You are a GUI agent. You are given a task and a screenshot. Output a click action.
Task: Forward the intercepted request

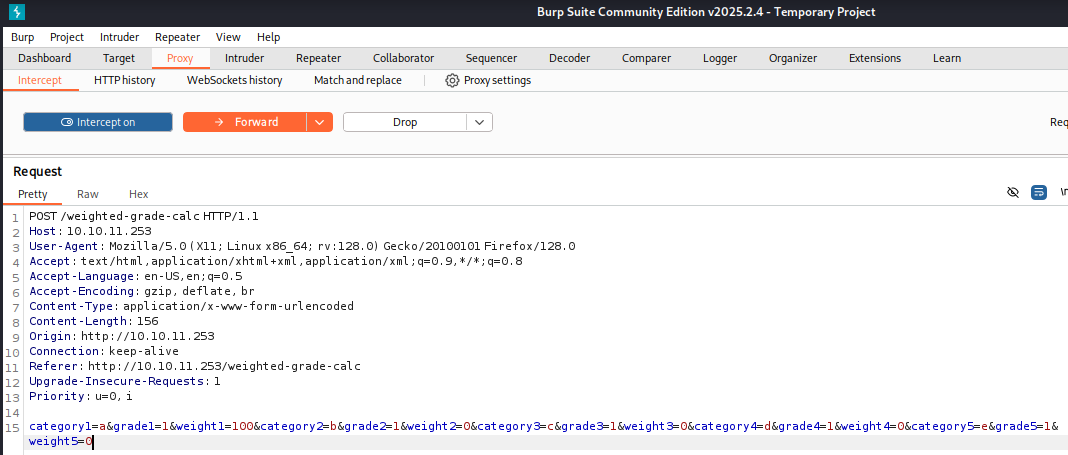click(x=244, y=122)
